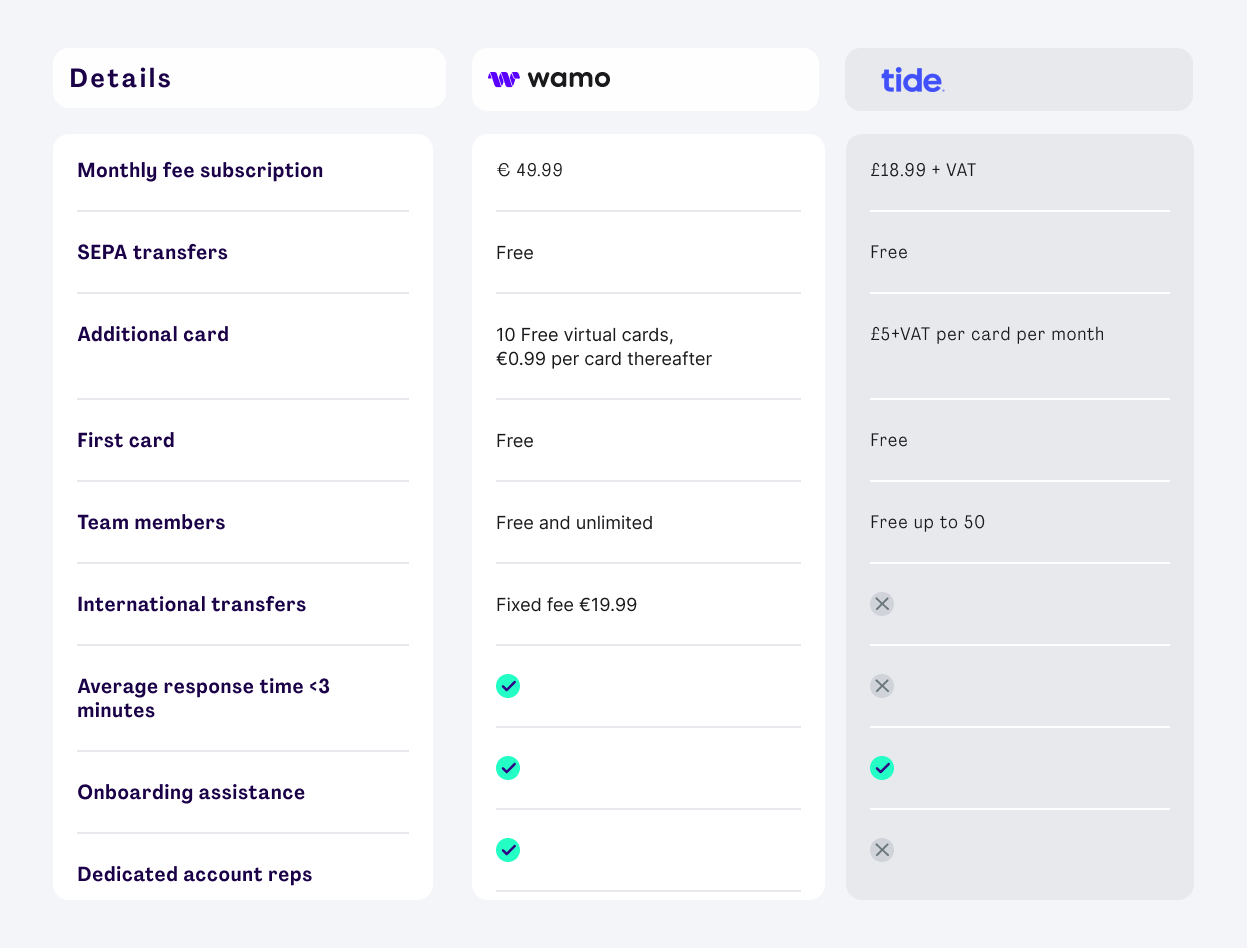Click tide's checkmark for Onboarding assistance
Viewport: 1247px width, 948px height.
[881, 768]
